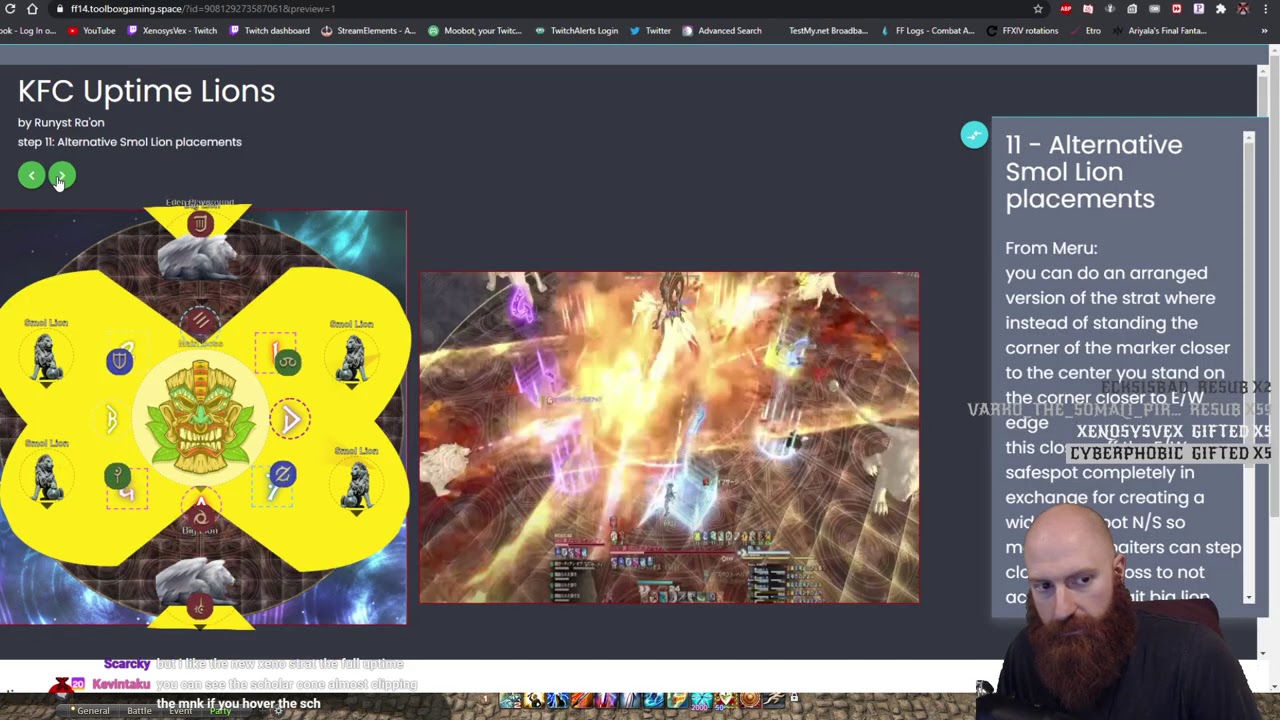Click the game hotbar lock icon
This screenshot has height=720, width=1280.
(794, 698)
